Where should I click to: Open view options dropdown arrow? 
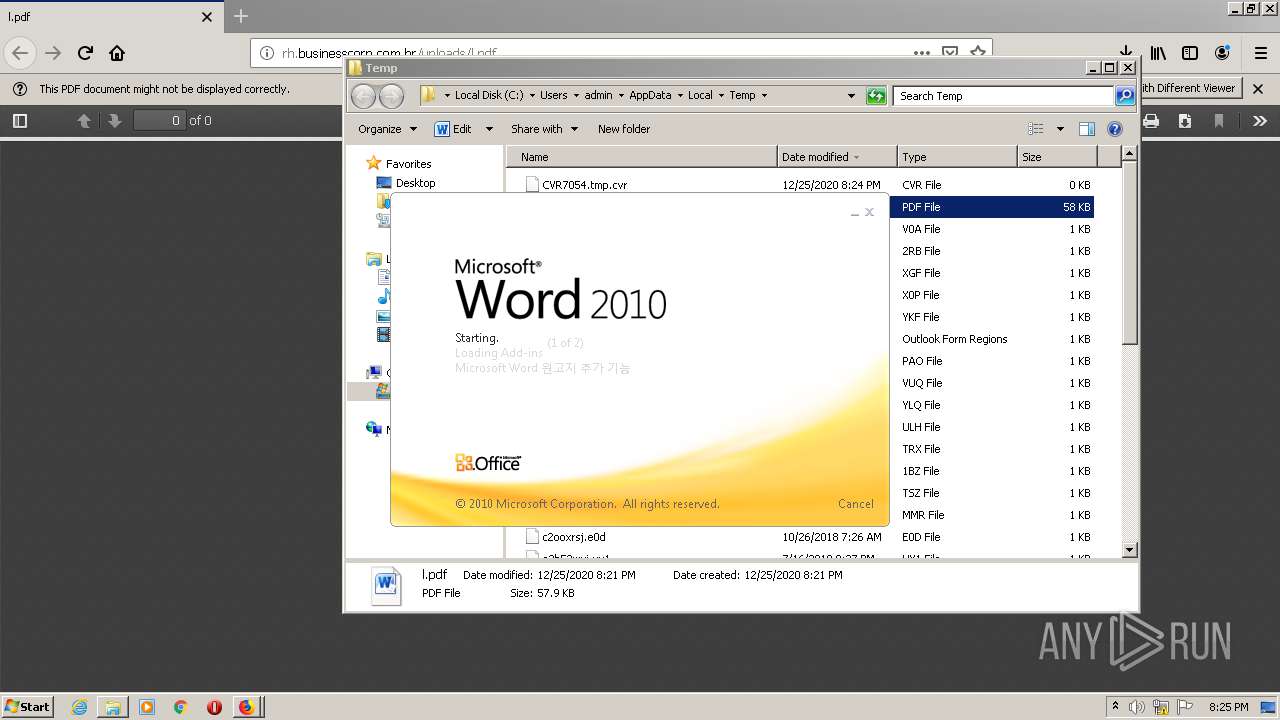(x=1060, y=129)
